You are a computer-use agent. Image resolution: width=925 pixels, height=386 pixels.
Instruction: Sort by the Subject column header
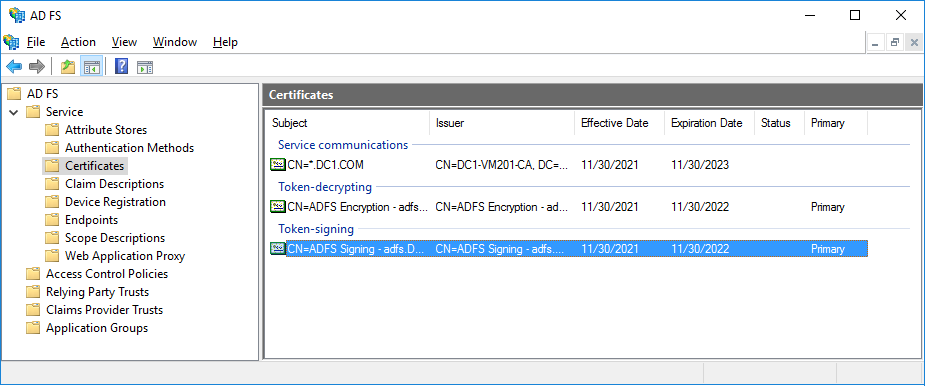348,123
